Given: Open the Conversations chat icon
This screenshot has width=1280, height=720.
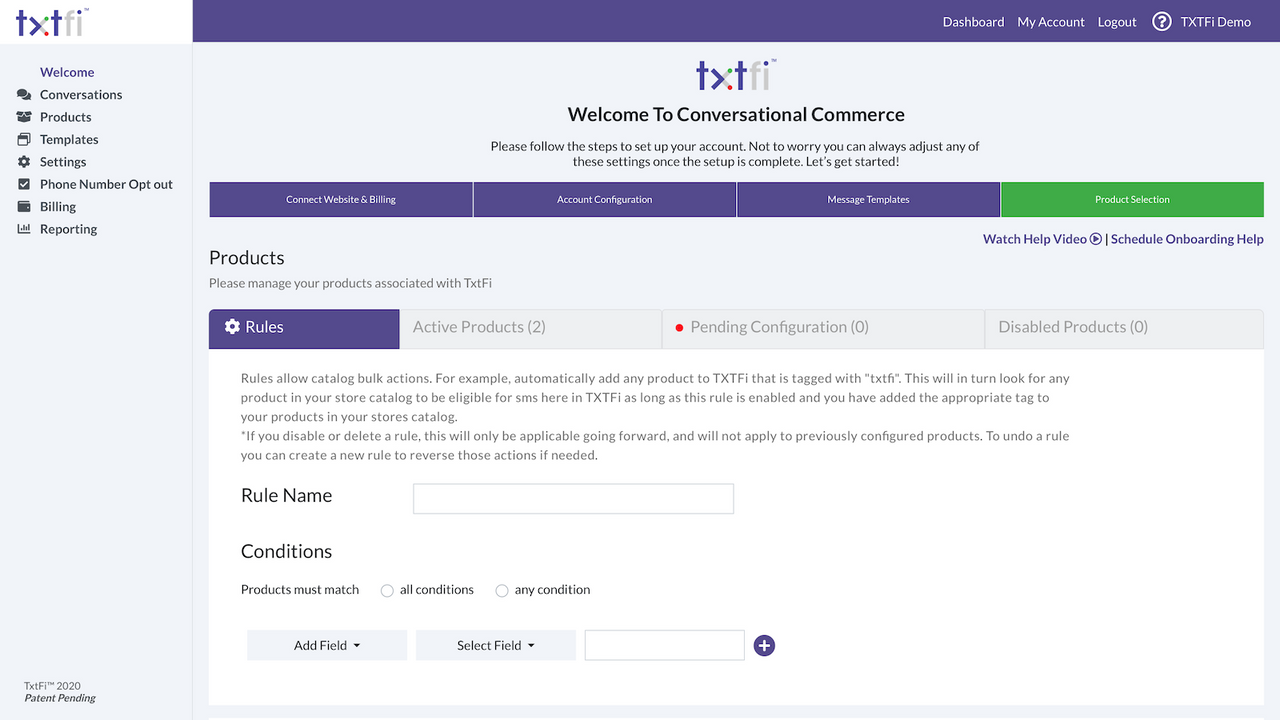Looking at the screenshot, I should pos(22,94).
